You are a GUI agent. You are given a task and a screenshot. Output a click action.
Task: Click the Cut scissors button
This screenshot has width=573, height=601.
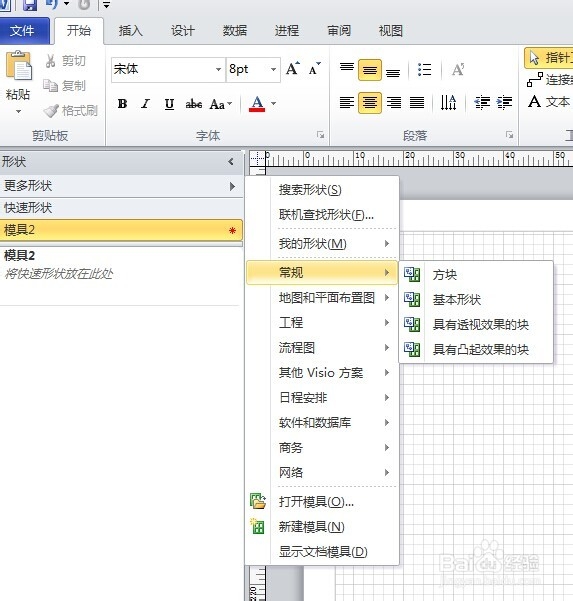[x=65, y=61]
